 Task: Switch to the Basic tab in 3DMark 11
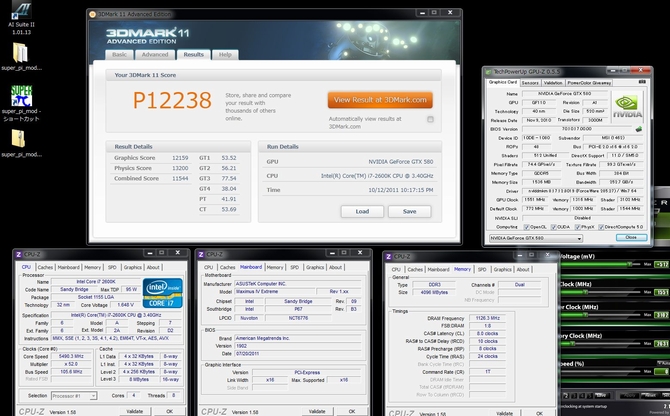click(x=119, y=55)
